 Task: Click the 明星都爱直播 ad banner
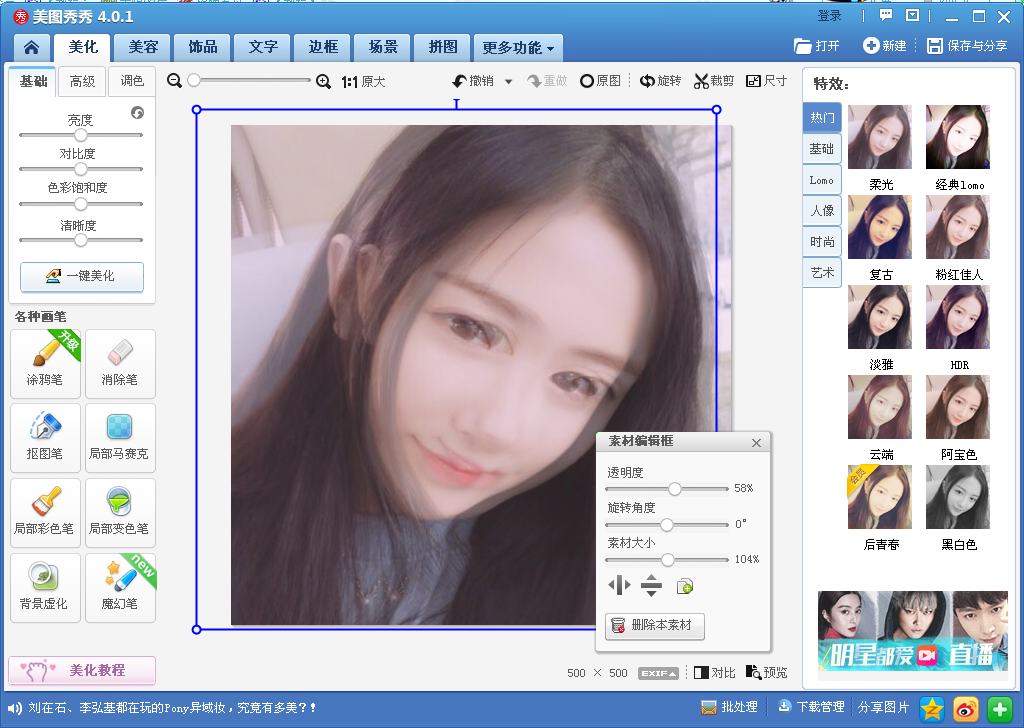point(912,631)
